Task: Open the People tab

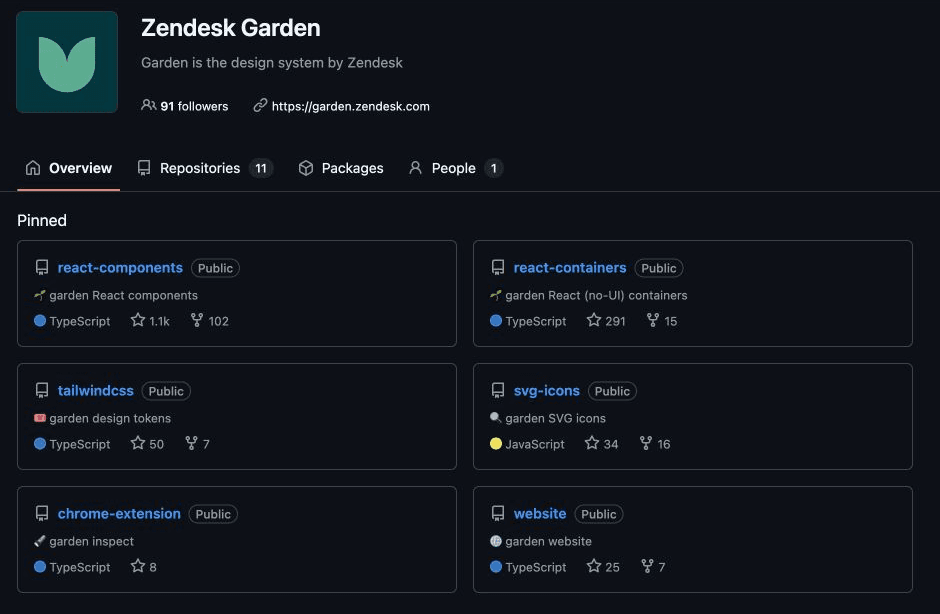Action: click(x=456, y=168)
